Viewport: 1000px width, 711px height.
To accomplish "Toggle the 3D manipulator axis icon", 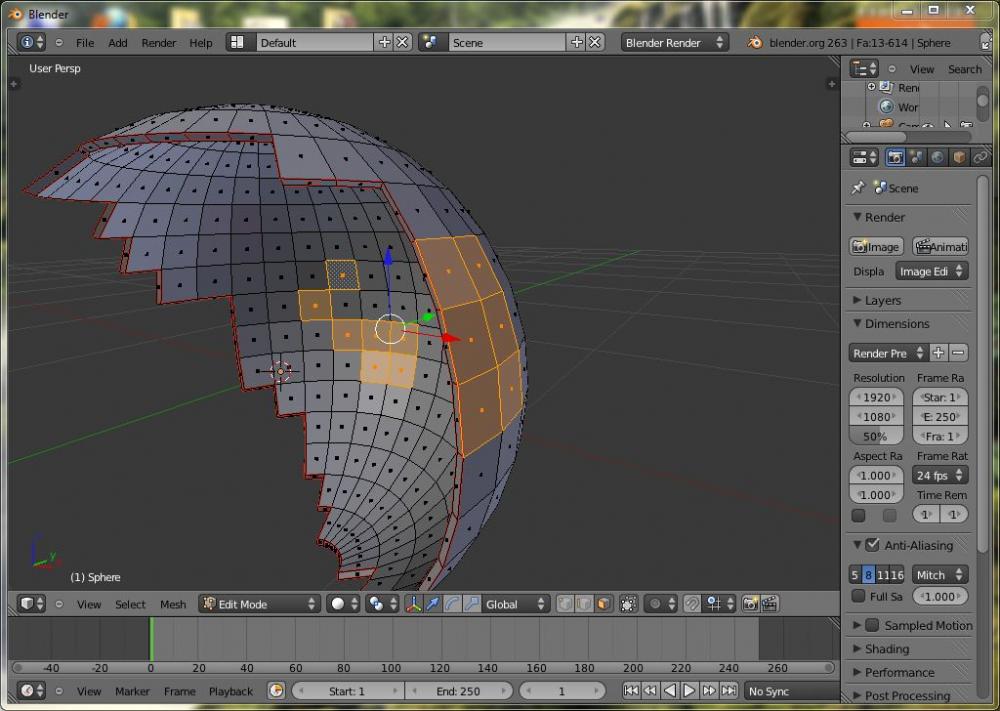I will (x=413, y=604).
